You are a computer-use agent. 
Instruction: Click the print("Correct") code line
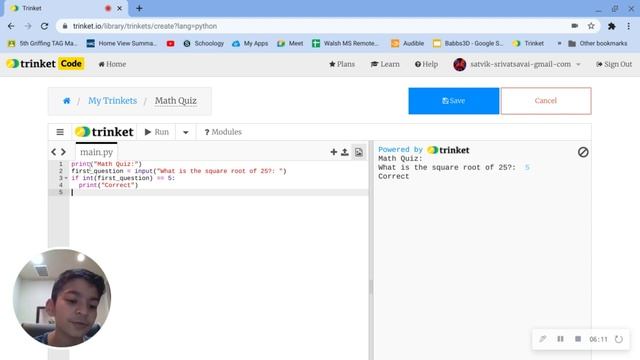[108, 185]
